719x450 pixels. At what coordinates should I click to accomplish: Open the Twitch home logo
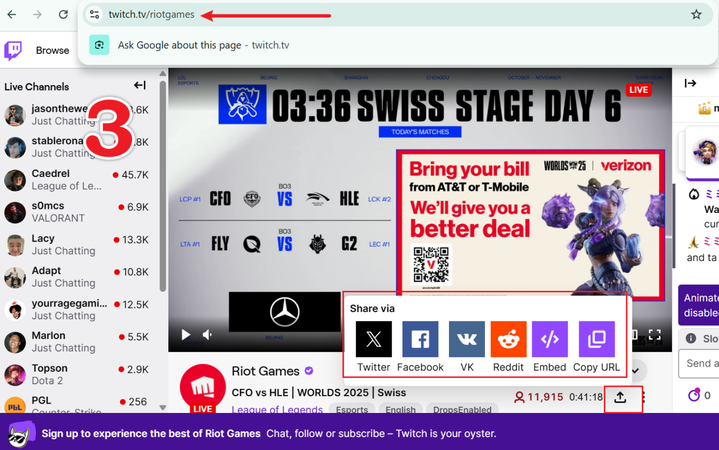click(x=13, y=50)
